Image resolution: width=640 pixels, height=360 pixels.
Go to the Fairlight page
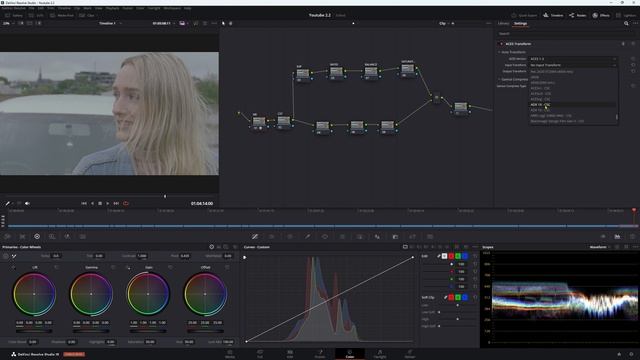click(x=380, y=354)
